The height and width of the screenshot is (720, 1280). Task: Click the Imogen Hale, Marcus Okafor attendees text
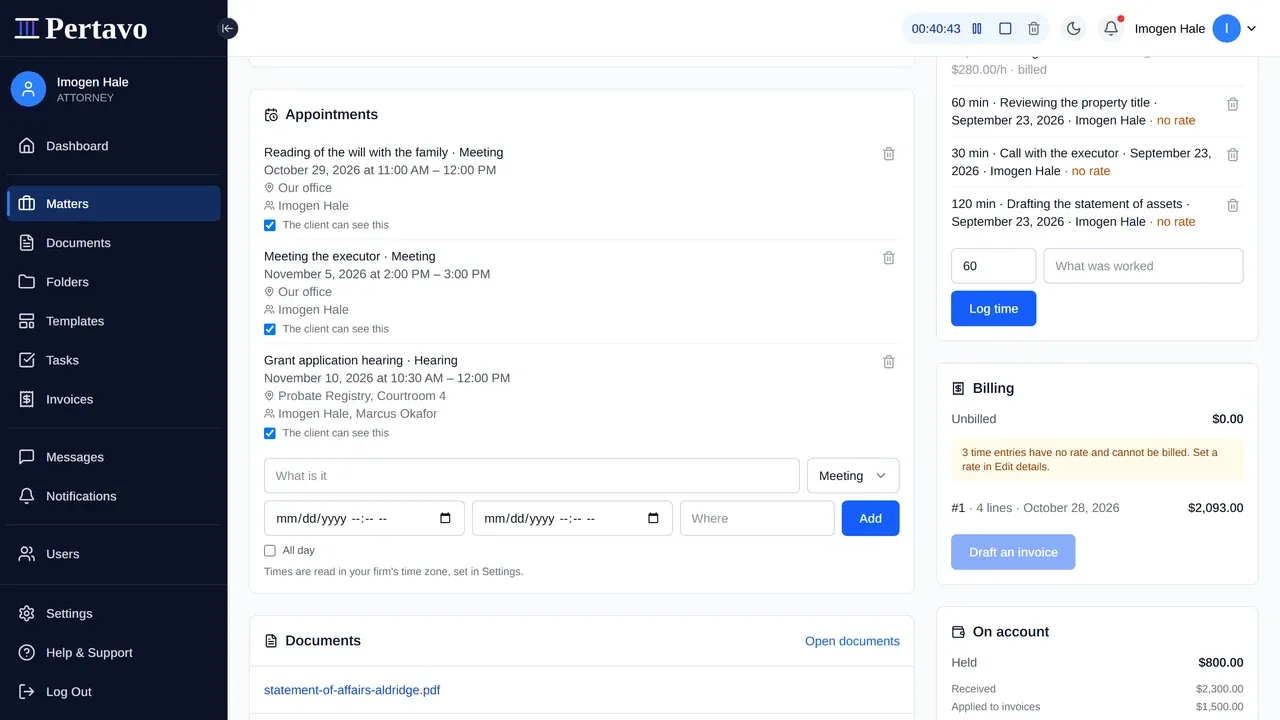point(357,414)
